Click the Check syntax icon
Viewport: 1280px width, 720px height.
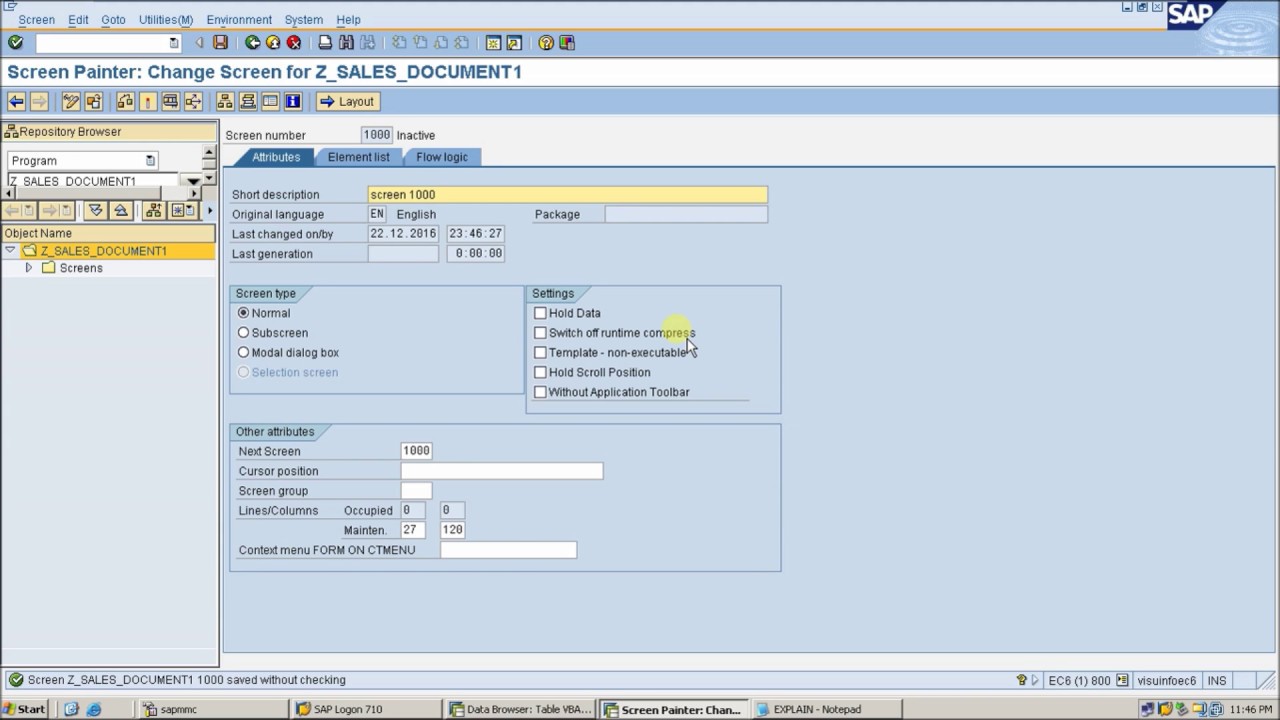point(125,101)
